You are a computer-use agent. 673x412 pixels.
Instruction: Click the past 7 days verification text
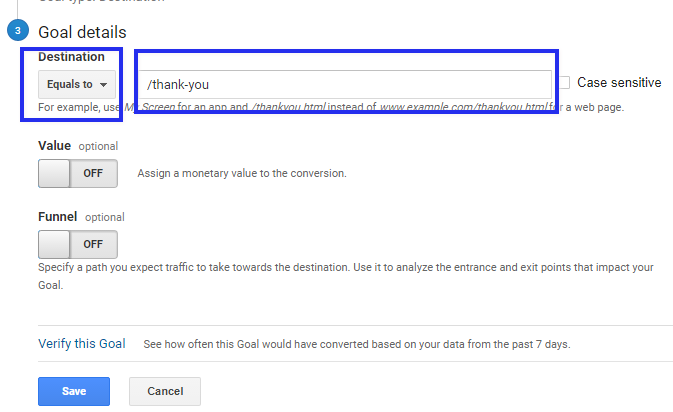(x=357, y=344)
